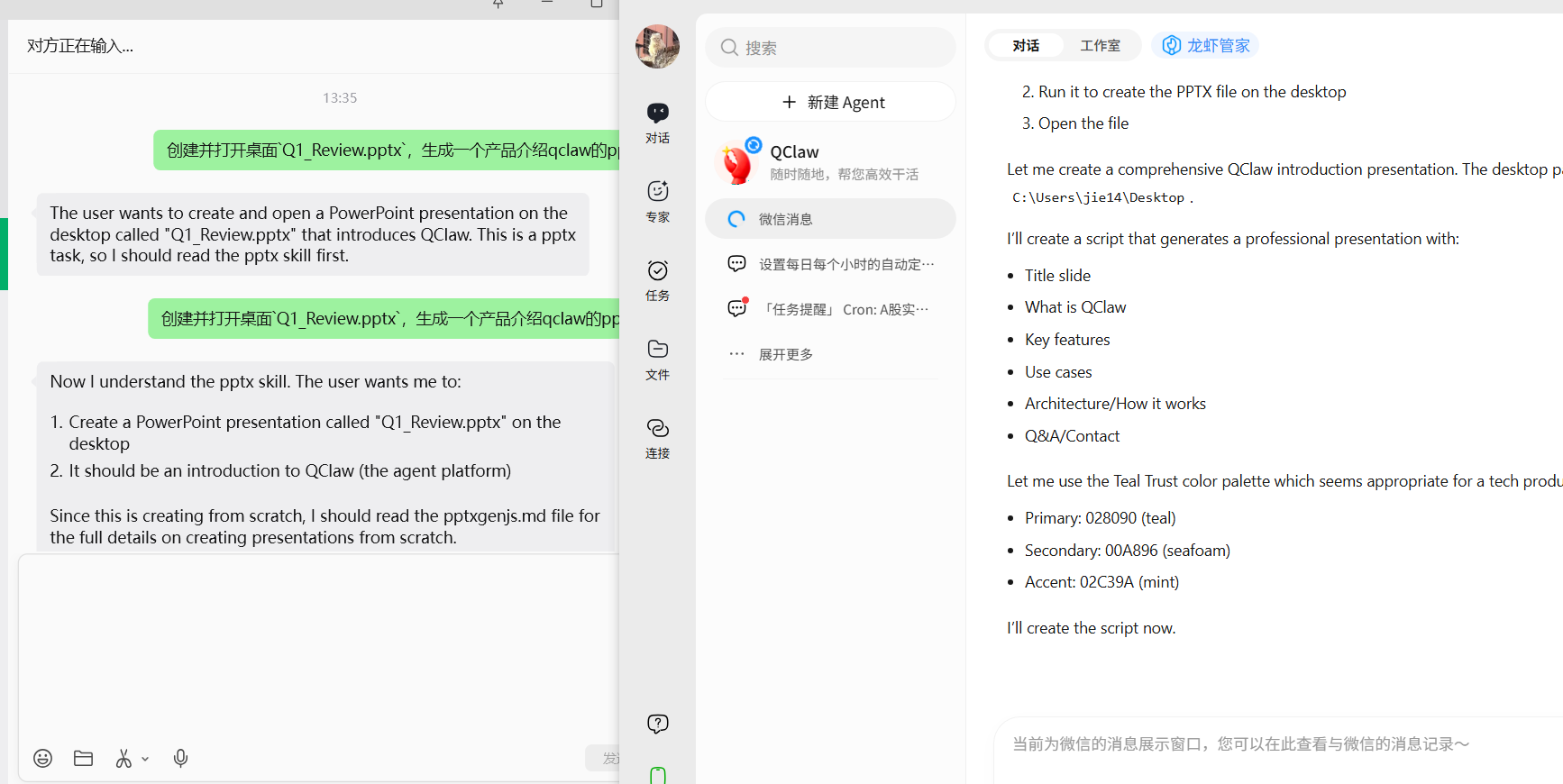Click the 'I'll create the script now.' text
The image size is (1563, 784).
(1091, 628)
